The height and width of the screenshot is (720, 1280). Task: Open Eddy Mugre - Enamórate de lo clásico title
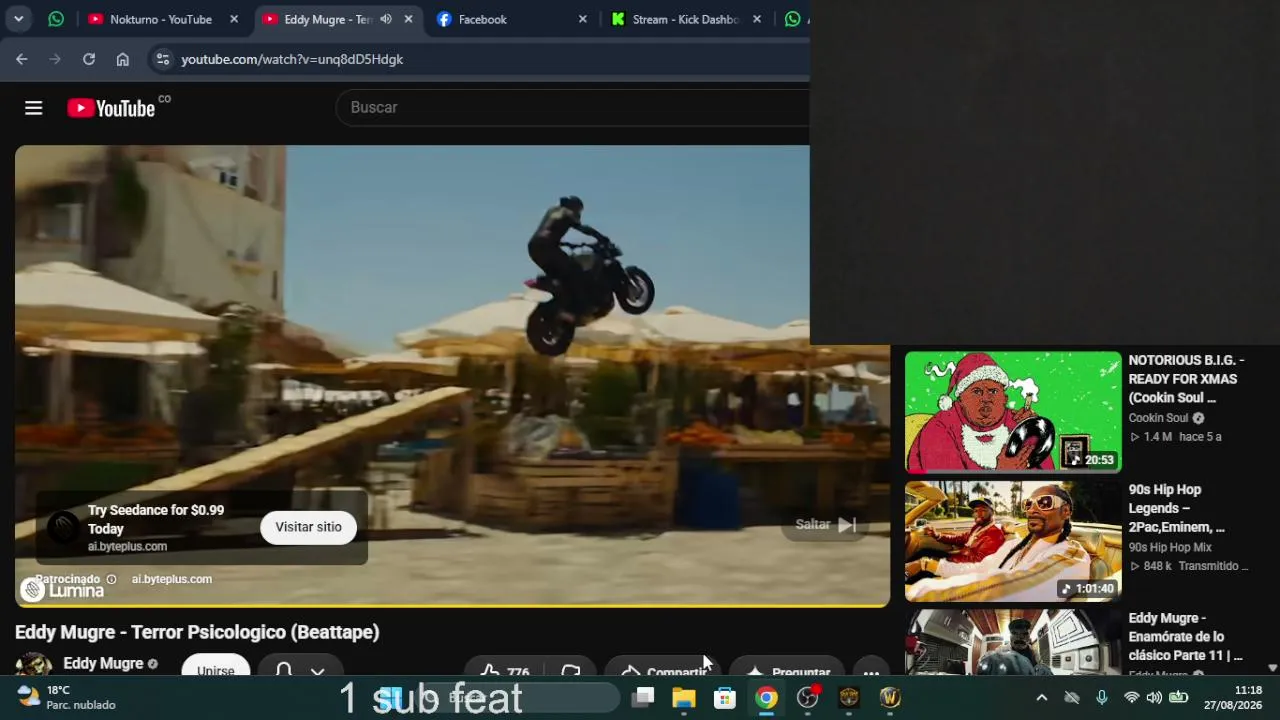[x=1186, y=637]
